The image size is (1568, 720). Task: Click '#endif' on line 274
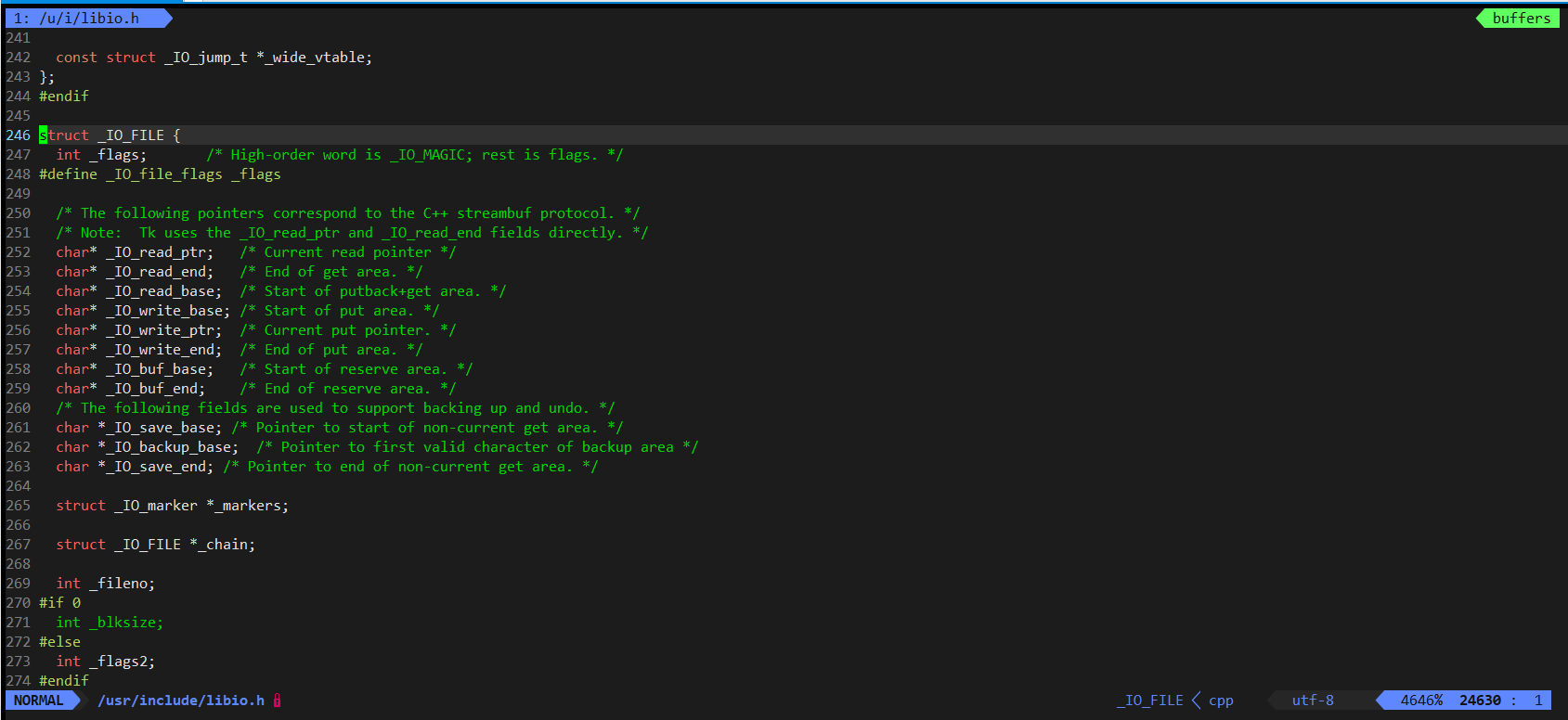tap(64, 681)
